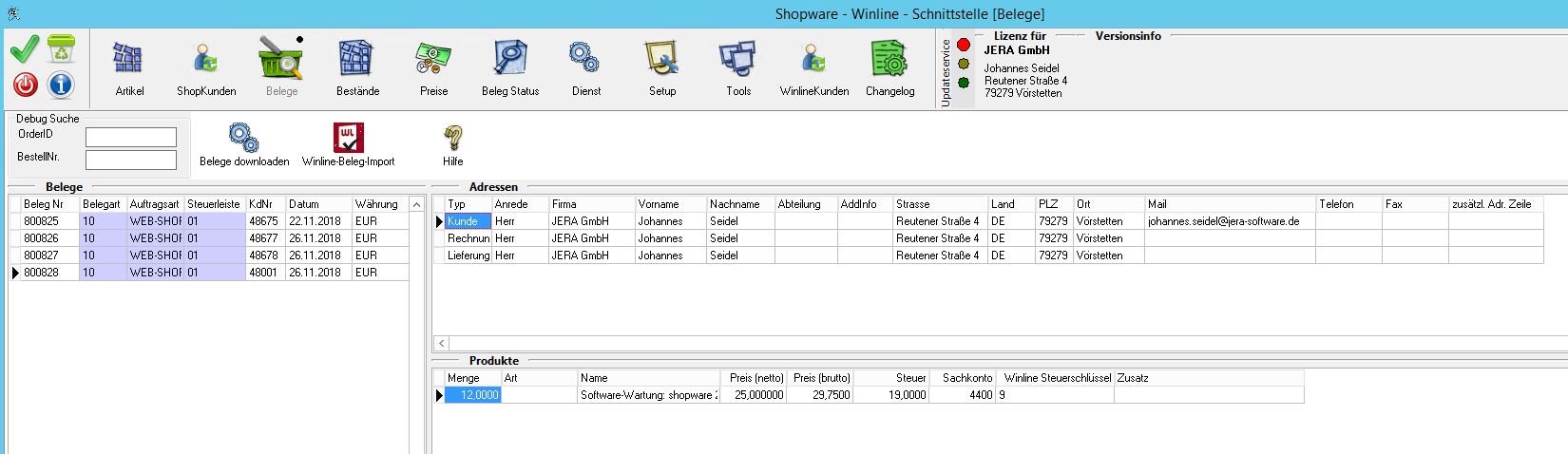Screen dimensions: 1568x454
Task: Open the Dienst settings
Action: [585, 67]
